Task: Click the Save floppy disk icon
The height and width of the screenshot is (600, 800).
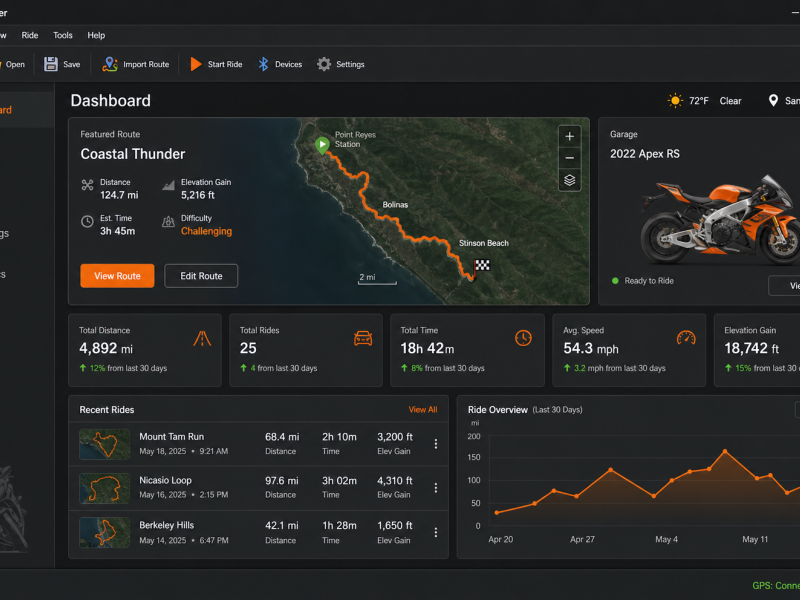Action: pos(51,64)
